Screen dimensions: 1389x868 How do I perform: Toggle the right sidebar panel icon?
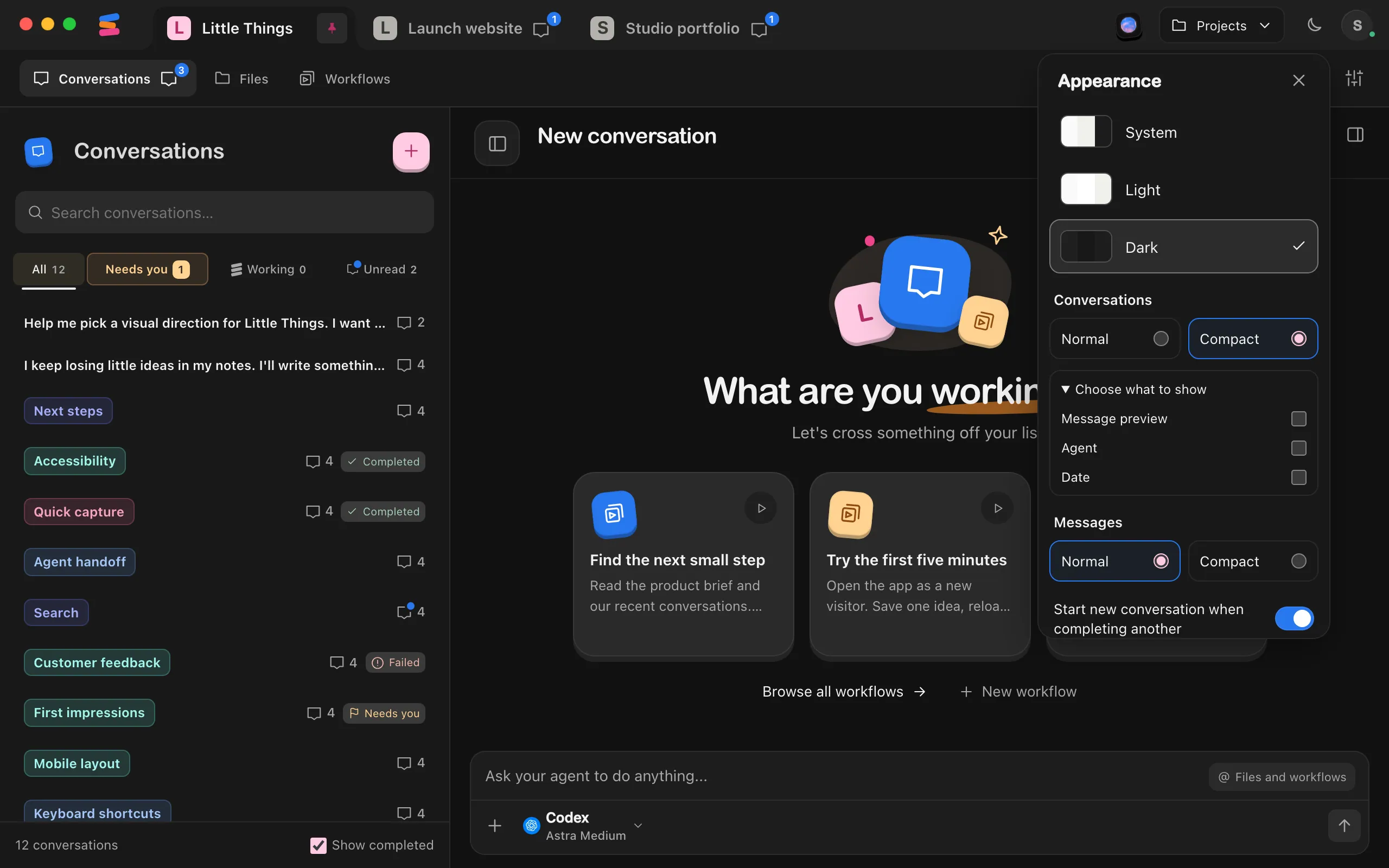click(1355, 135)
